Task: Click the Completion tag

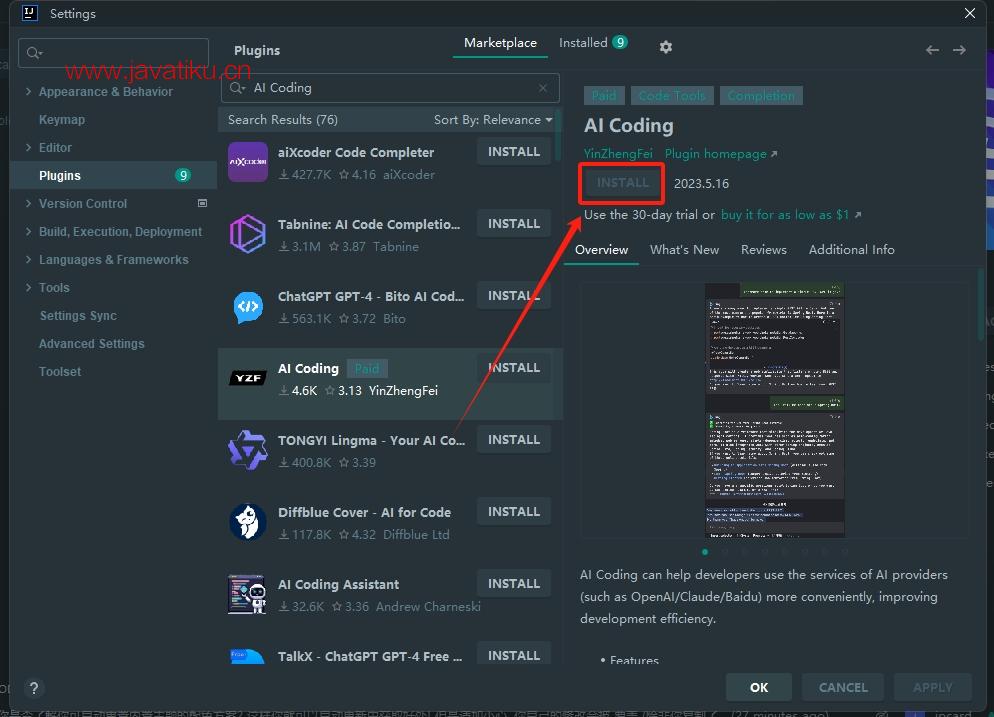Action: click(761, 96)
